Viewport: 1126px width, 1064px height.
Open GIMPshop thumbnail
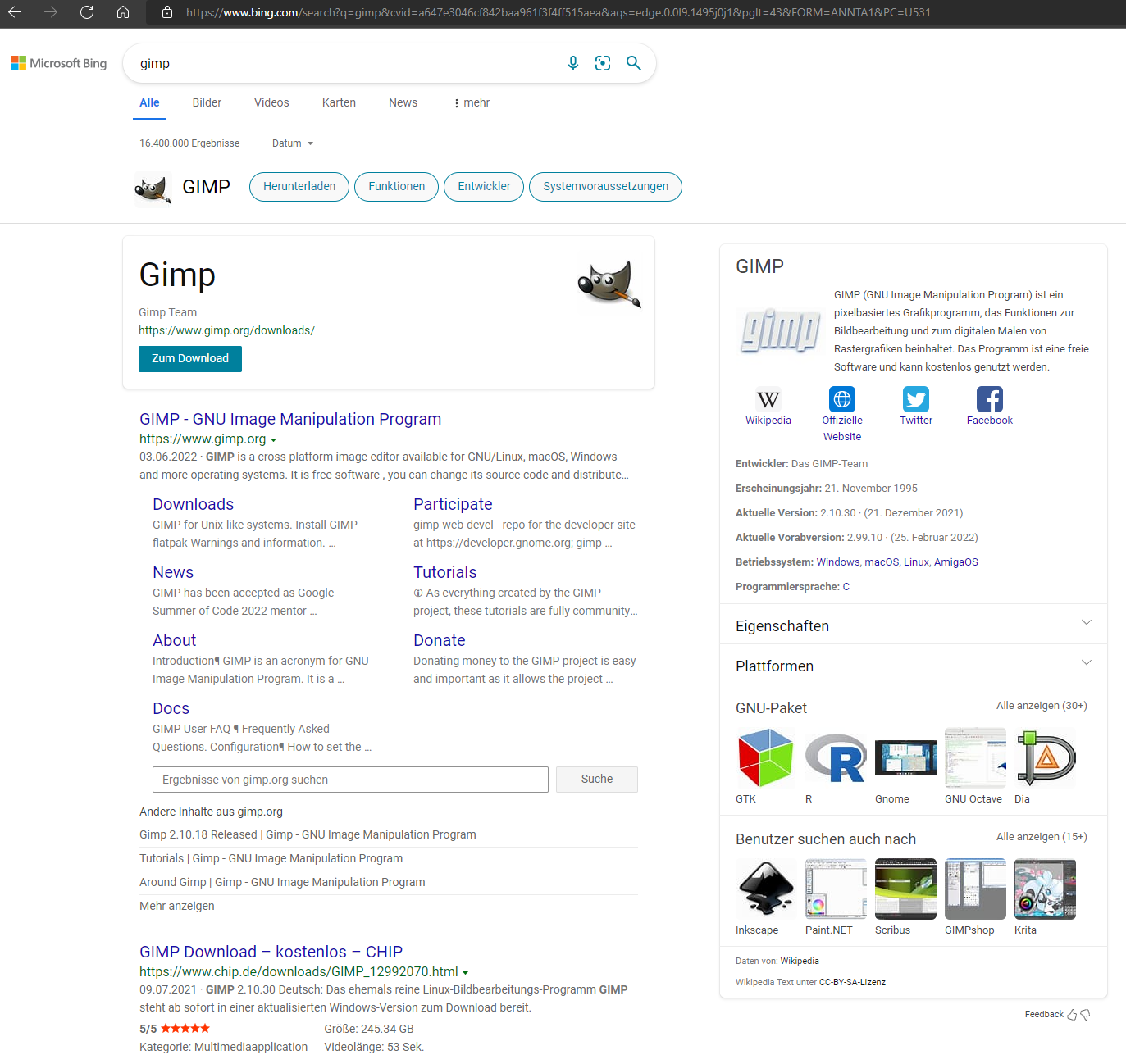pyautogui.click(x=975, y=889)
